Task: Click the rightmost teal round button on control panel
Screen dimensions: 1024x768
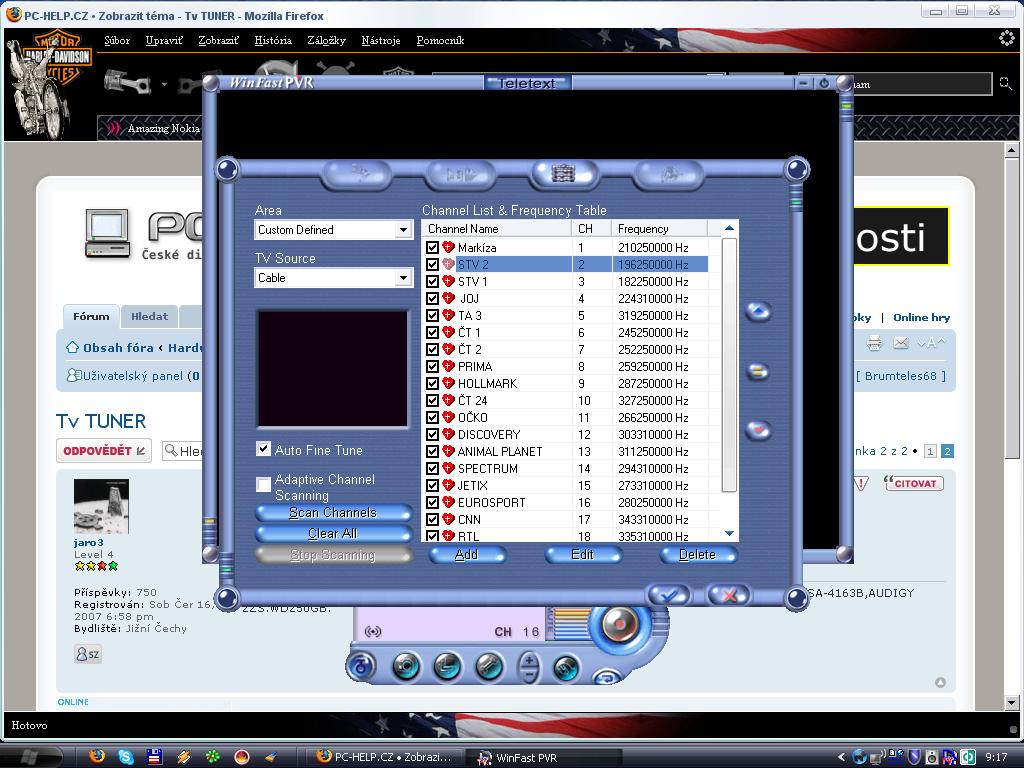Action: (566, 667)
